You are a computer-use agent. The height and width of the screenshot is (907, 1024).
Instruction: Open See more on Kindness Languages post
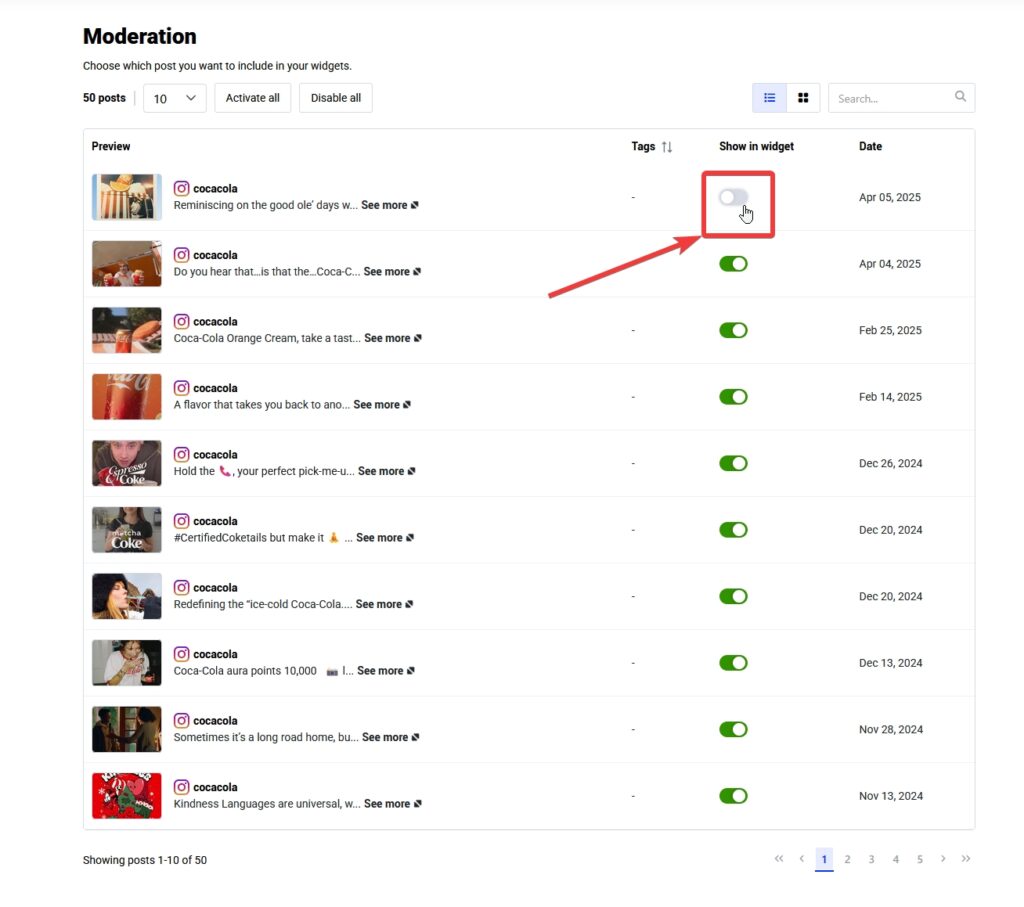[392, 804]
